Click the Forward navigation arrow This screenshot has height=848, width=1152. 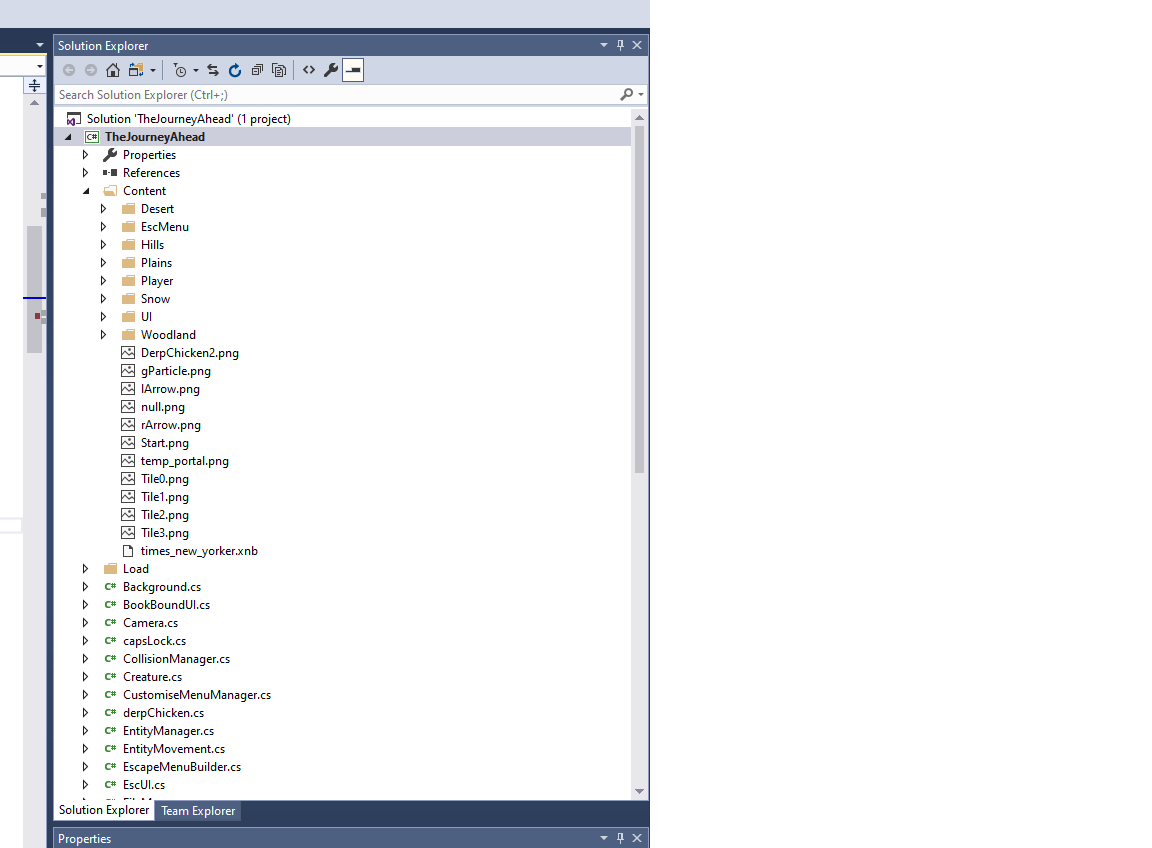pos(90,70)
